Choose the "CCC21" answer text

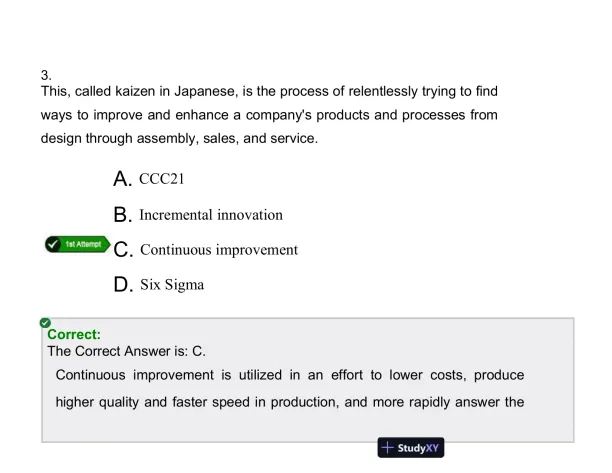(165, 180)
